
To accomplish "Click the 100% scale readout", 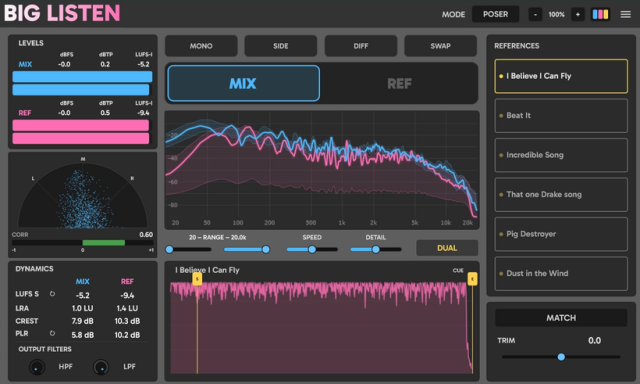I will [x=556, y=14].
